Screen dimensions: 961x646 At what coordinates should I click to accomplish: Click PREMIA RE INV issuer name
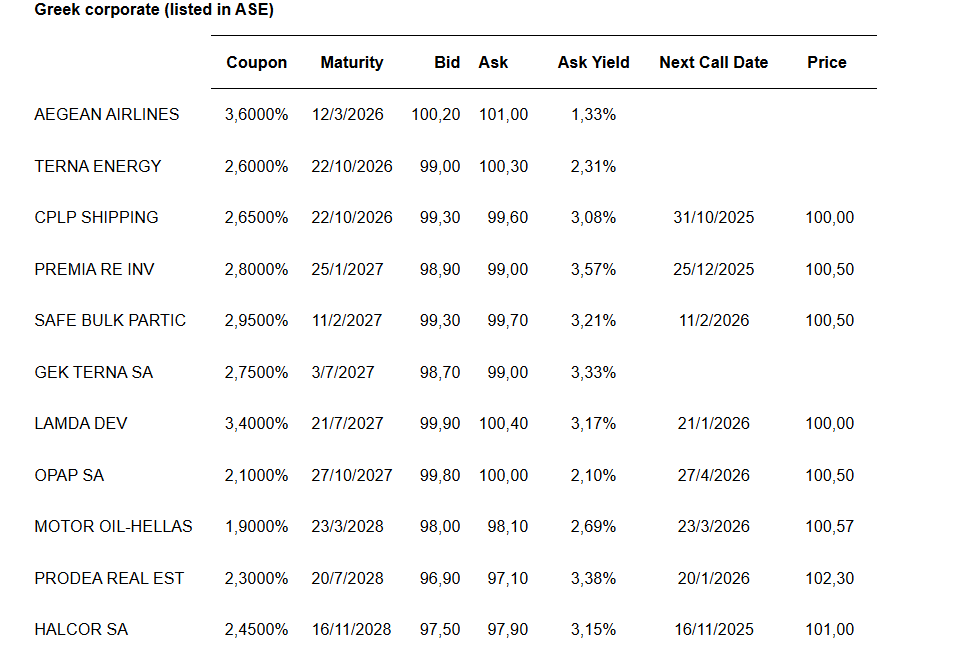pyautogui.click(x=95, y=269)
